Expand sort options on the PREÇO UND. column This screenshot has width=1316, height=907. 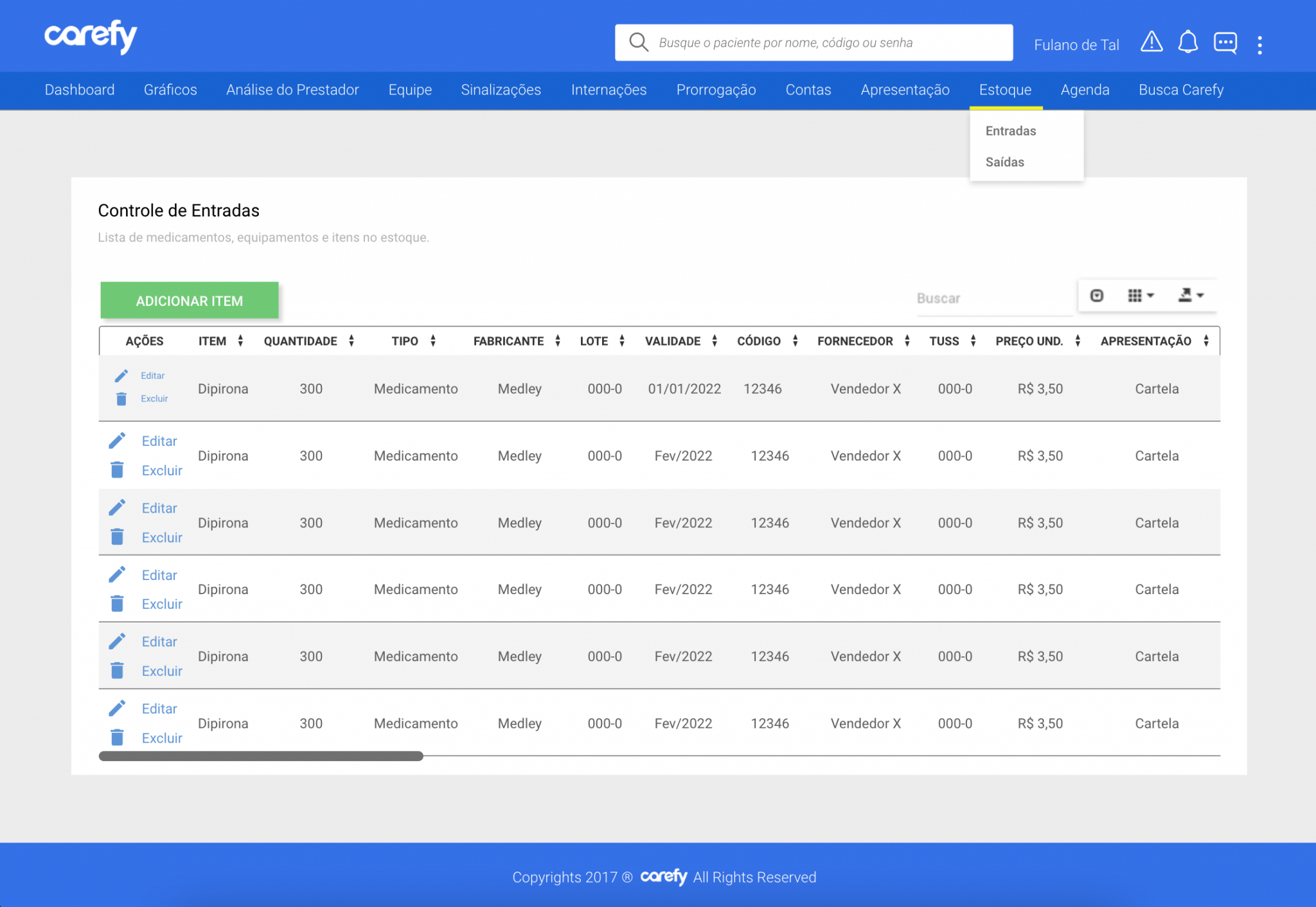pos(1078,341)
